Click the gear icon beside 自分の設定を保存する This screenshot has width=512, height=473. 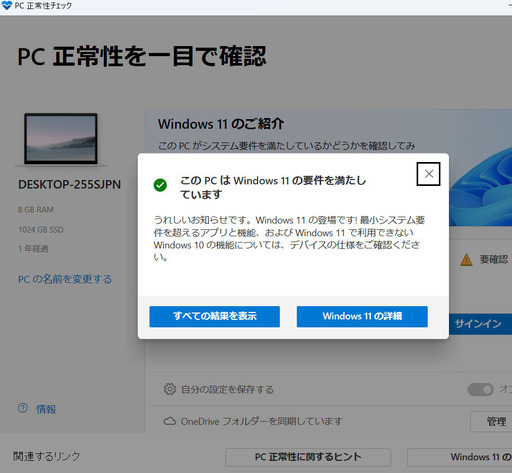tap(170, 389)
